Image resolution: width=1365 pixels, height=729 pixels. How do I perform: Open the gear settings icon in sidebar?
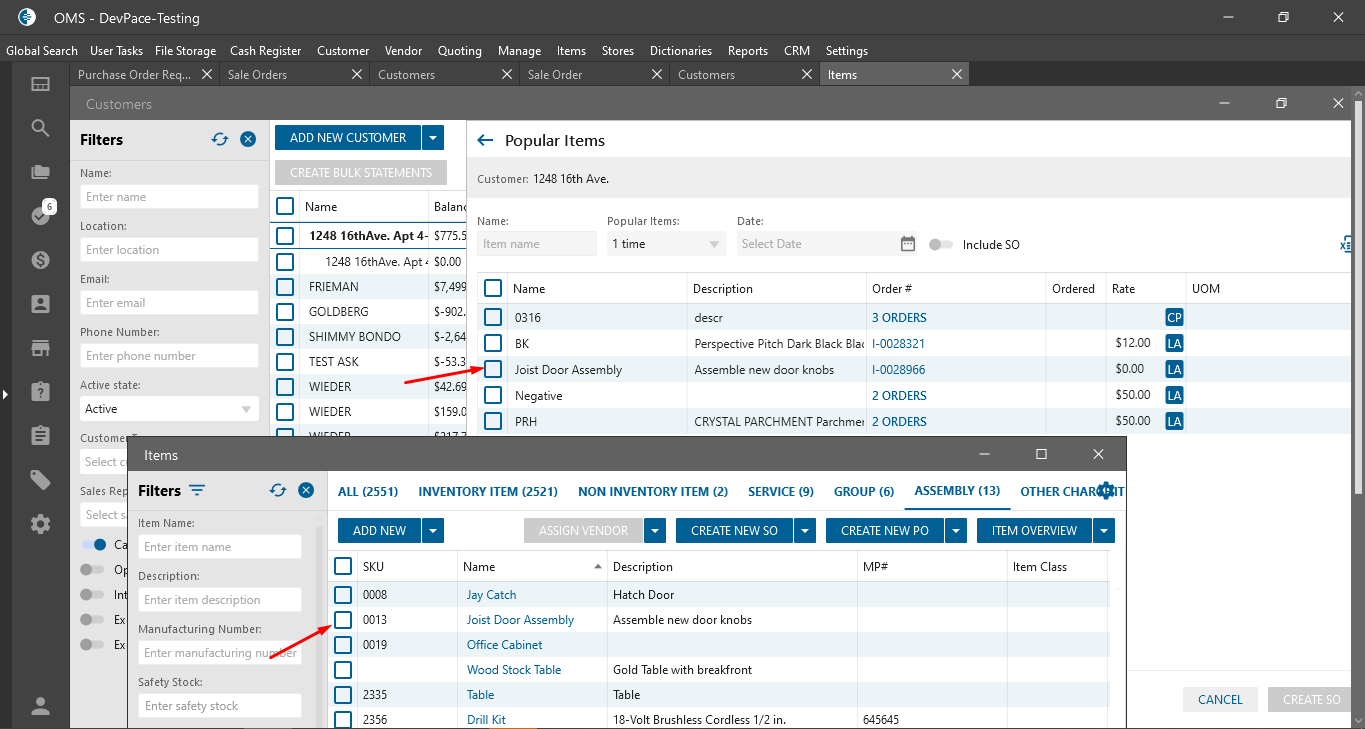(x=40, y=524)
